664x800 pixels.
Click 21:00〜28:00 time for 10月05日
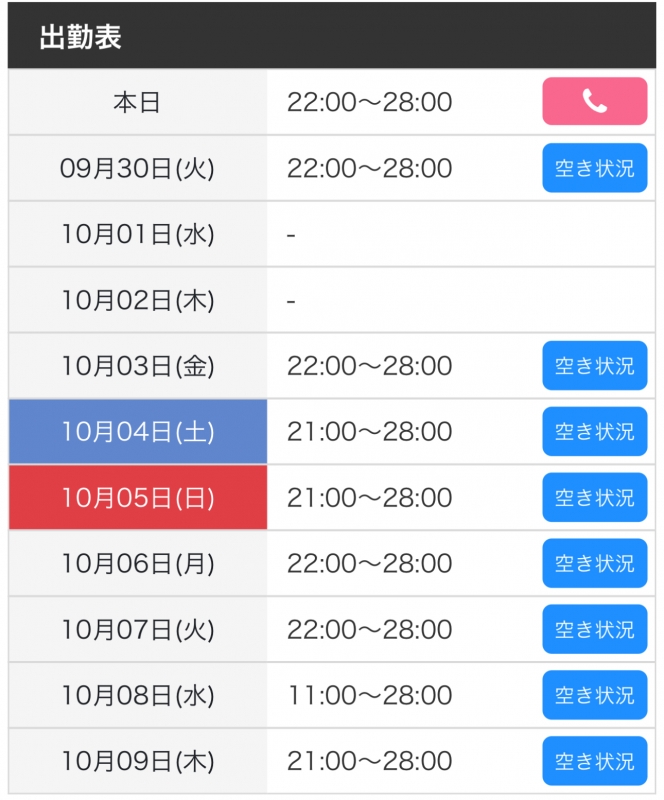click(369, 498)
